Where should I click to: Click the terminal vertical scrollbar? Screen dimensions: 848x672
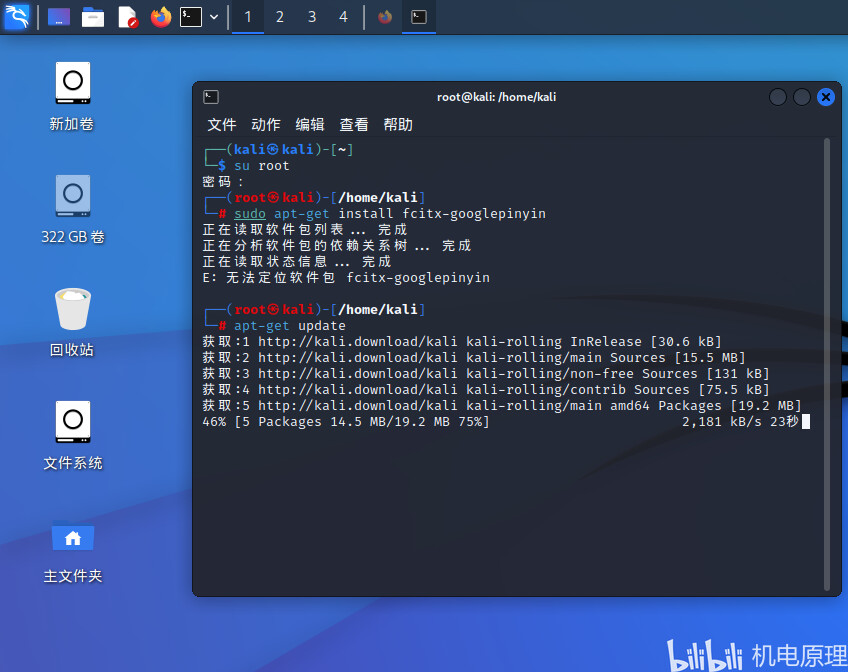click(826, 365)
